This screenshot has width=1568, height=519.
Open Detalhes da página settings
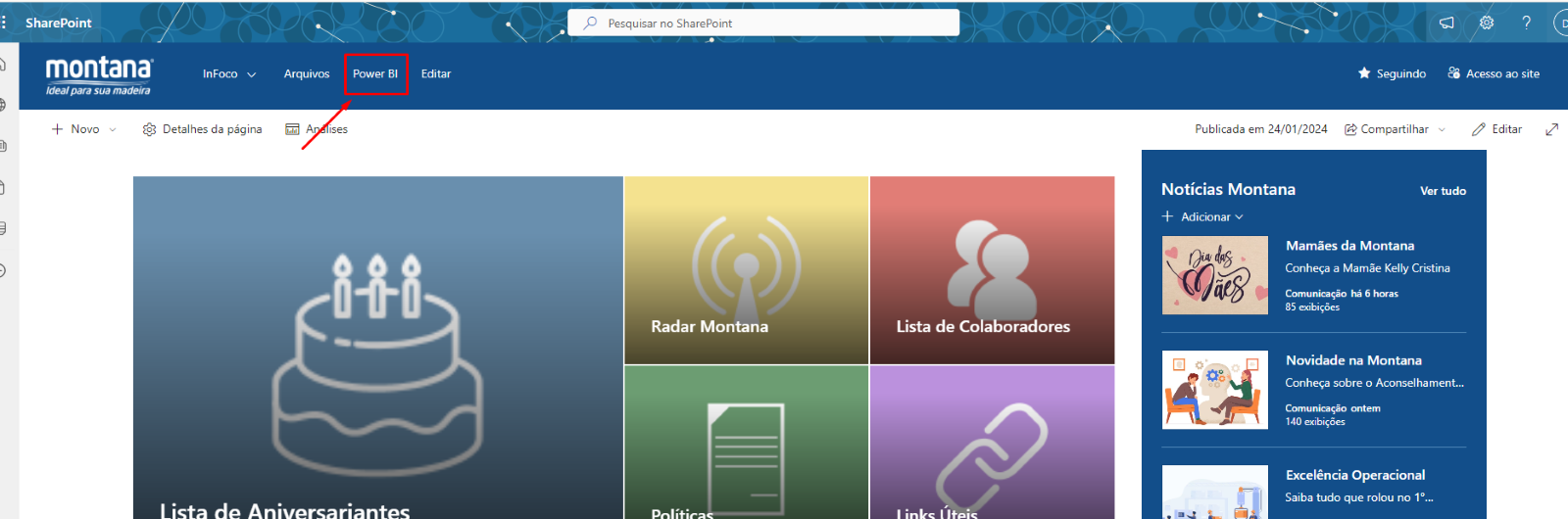[203, 129]
